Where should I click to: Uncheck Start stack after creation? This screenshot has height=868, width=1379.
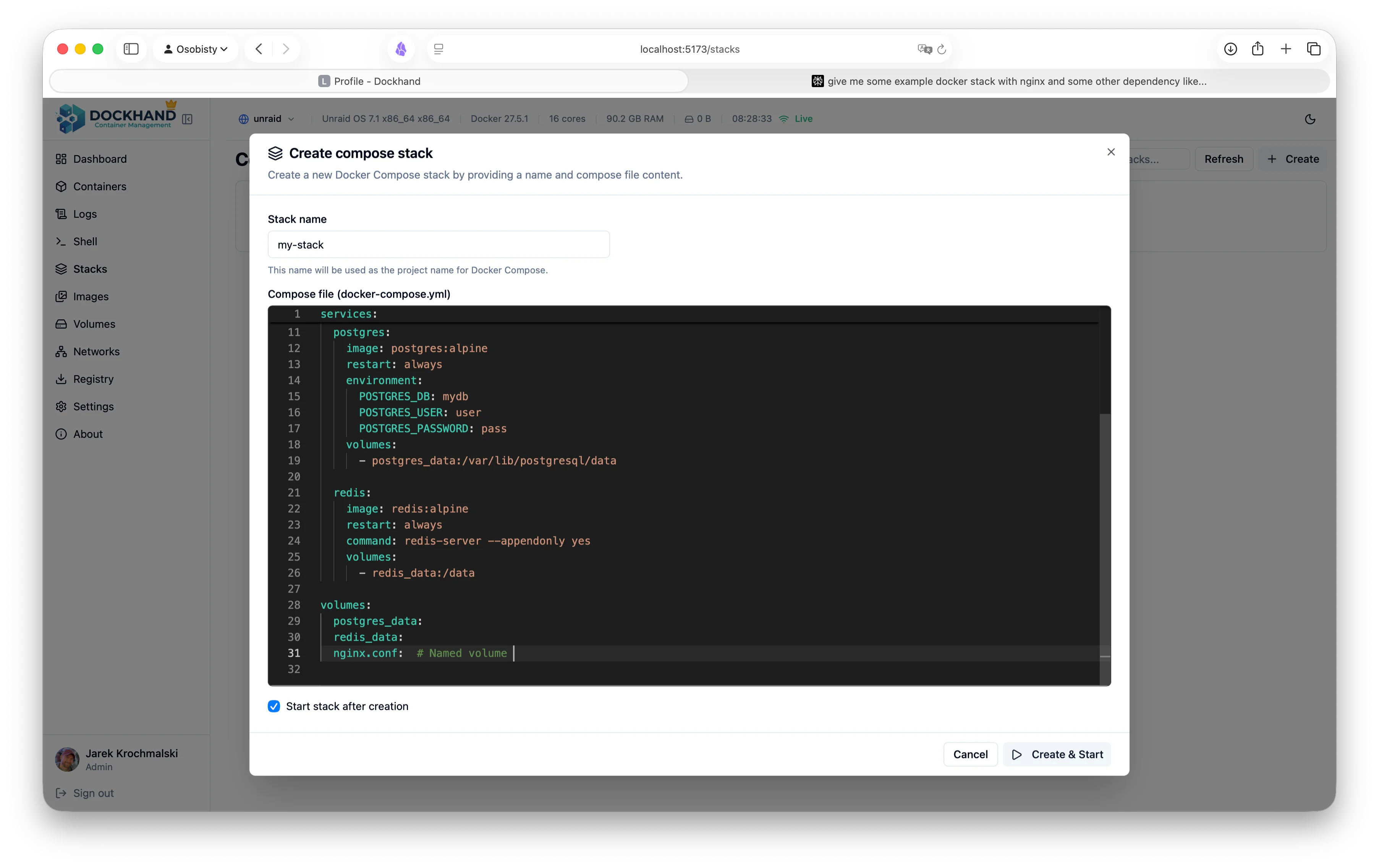pyautogui.click(x=274, y=706)
